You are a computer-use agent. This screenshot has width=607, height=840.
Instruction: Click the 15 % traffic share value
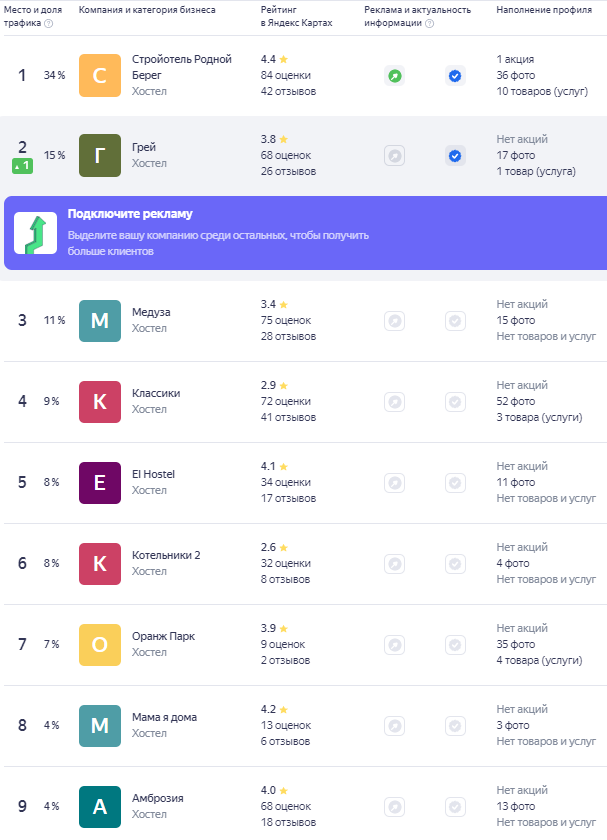(55, 155)
